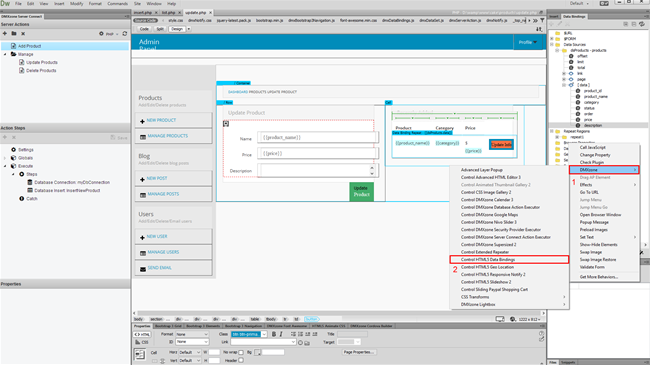Open the Bg color swatch picker
The width and height of the screenshot is (650, 365).
257,353
